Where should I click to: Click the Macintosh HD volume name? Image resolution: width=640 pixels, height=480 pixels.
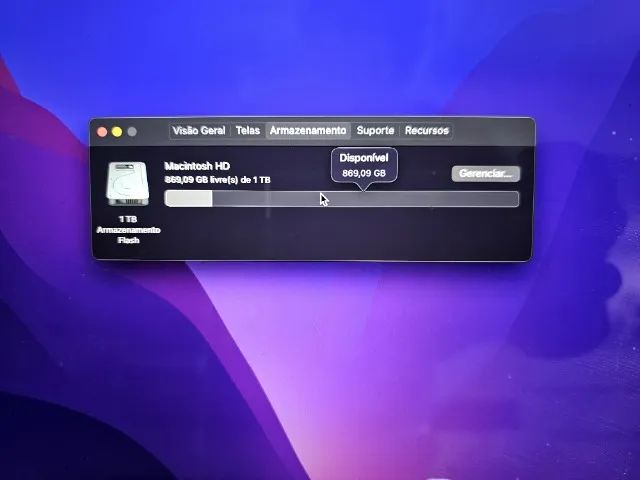197,166
